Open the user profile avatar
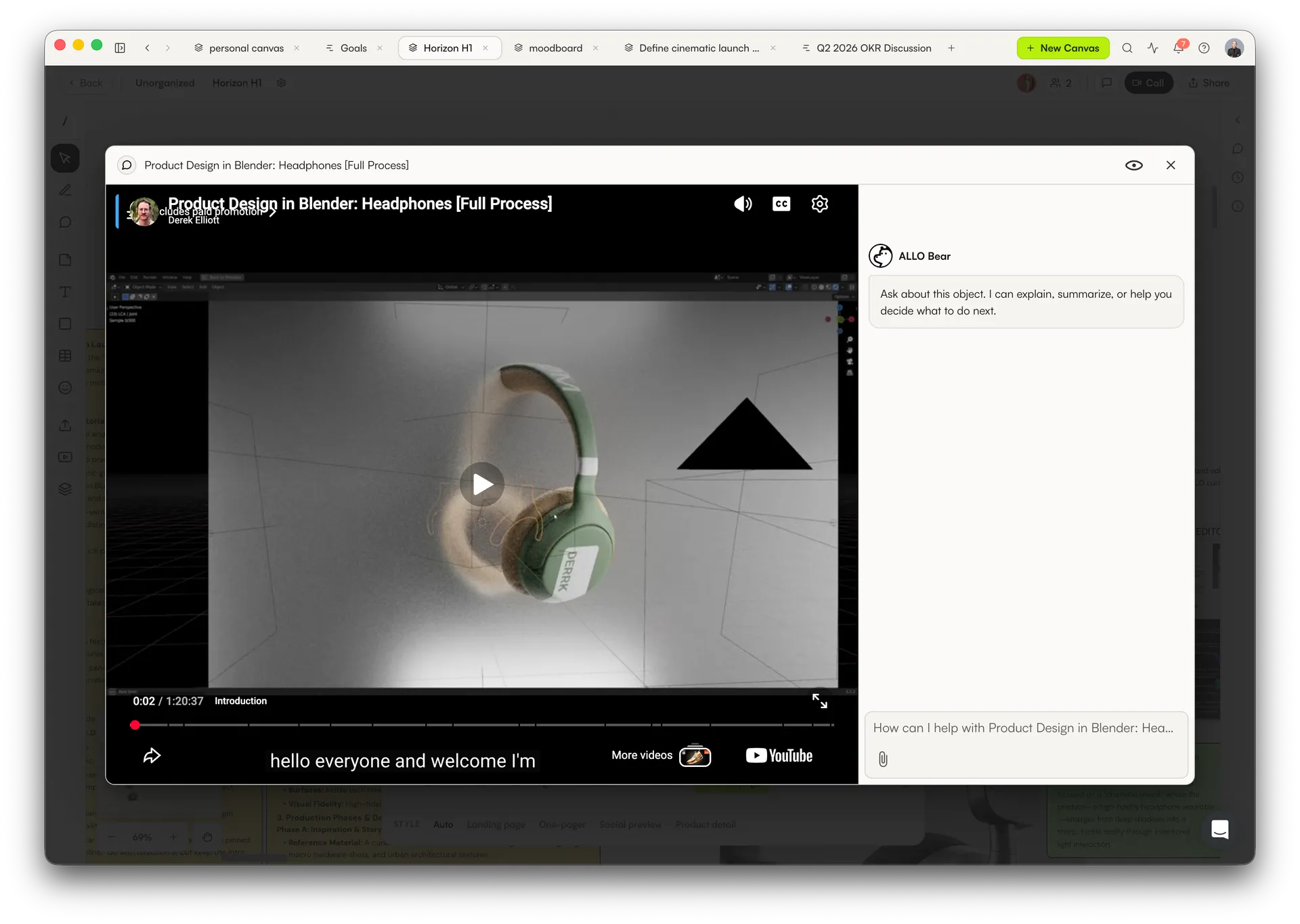 [1234, 48]
